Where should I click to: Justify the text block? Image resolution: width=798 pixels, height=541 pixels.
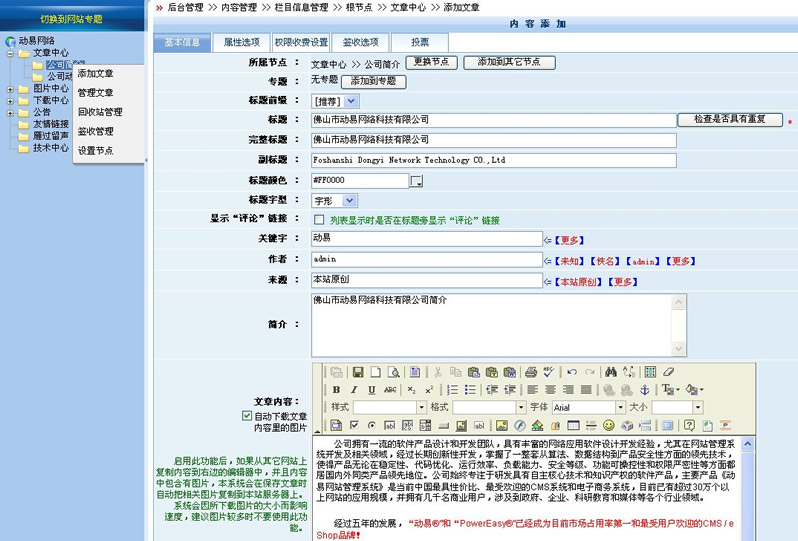pyautogui.click(x=586, y=390)
